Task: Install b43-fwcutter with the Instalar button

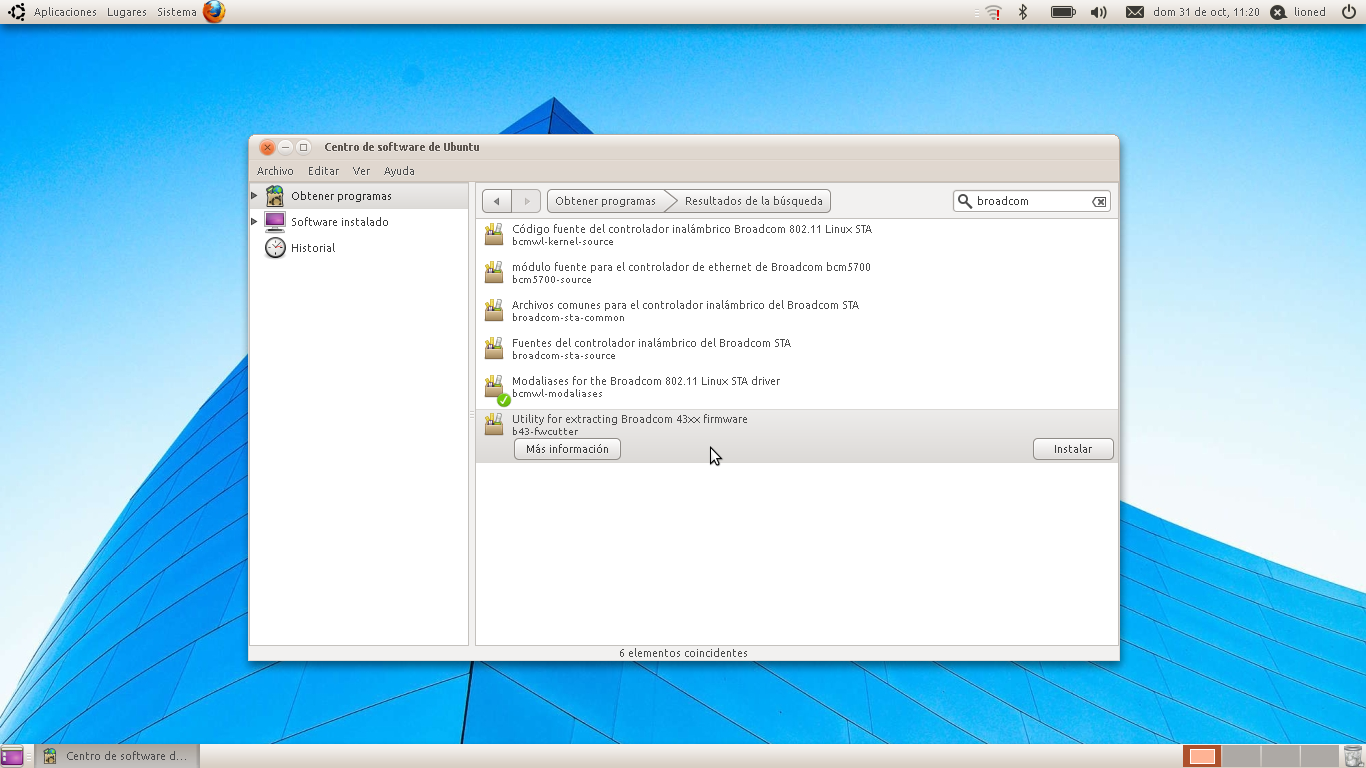Action: [x=1073, y=449]
